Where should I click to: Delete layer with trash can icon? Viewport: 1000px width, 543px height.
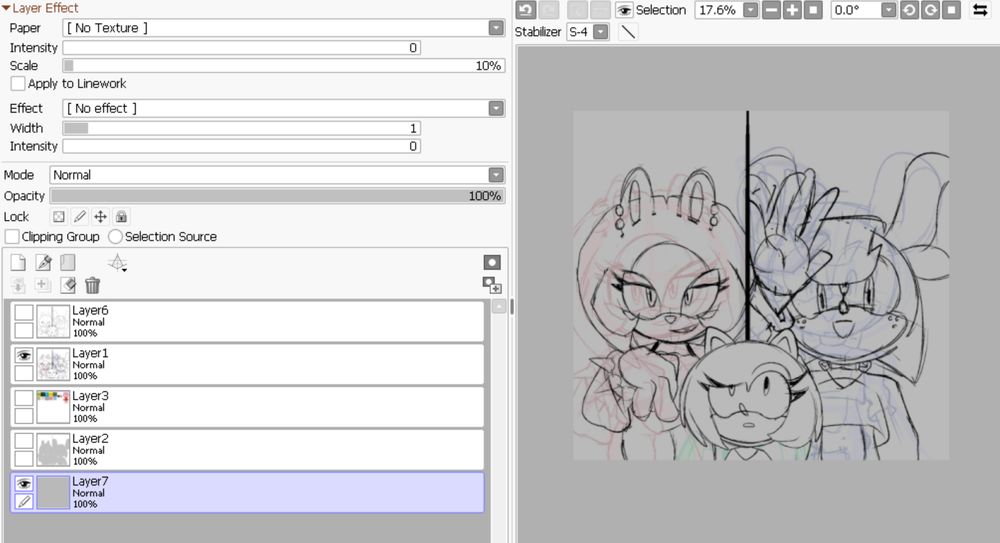click(92, 285)
